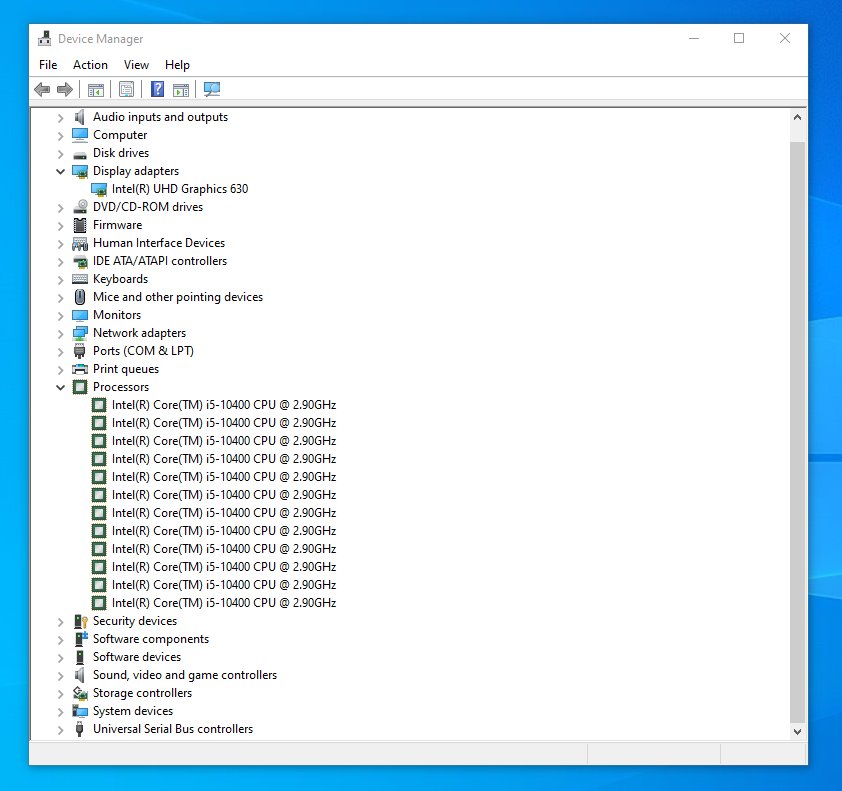Click the Monitors icon
Viewport: 842px width, 791px height.
tap(80, 315)
